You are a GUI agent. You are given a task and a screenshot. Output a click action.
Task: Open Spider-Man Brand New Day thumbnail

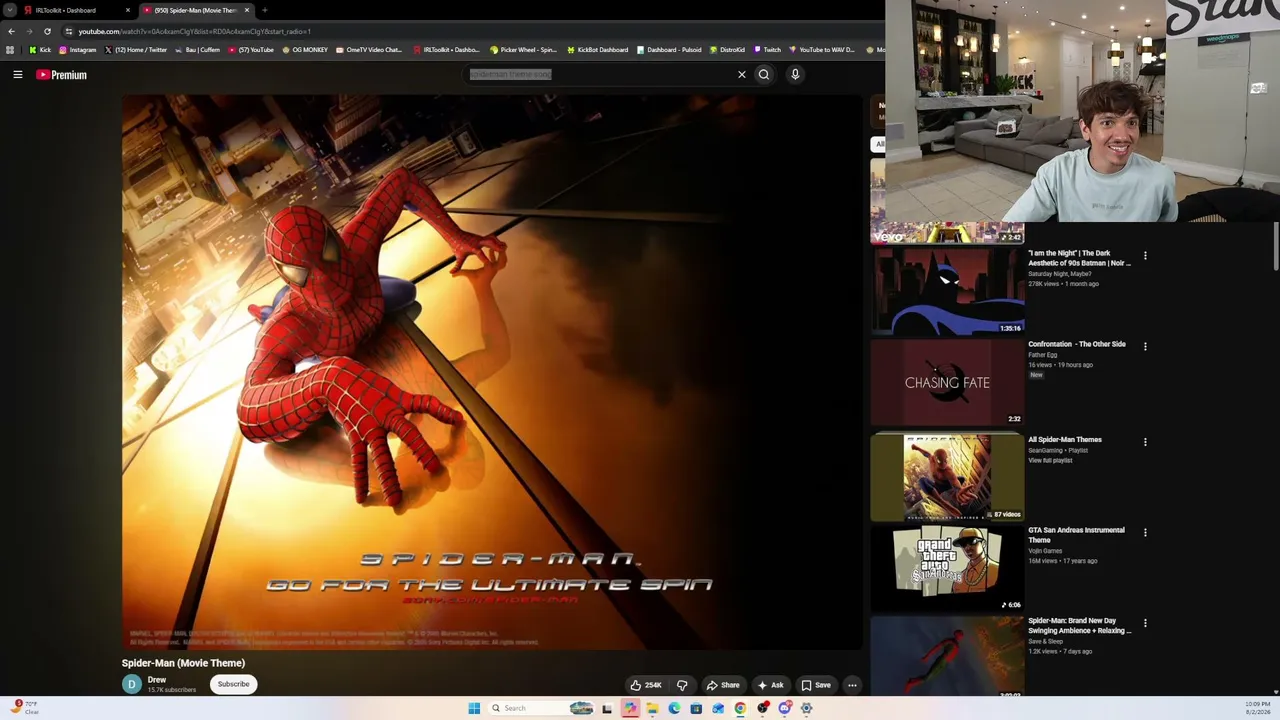click(947, 656)
